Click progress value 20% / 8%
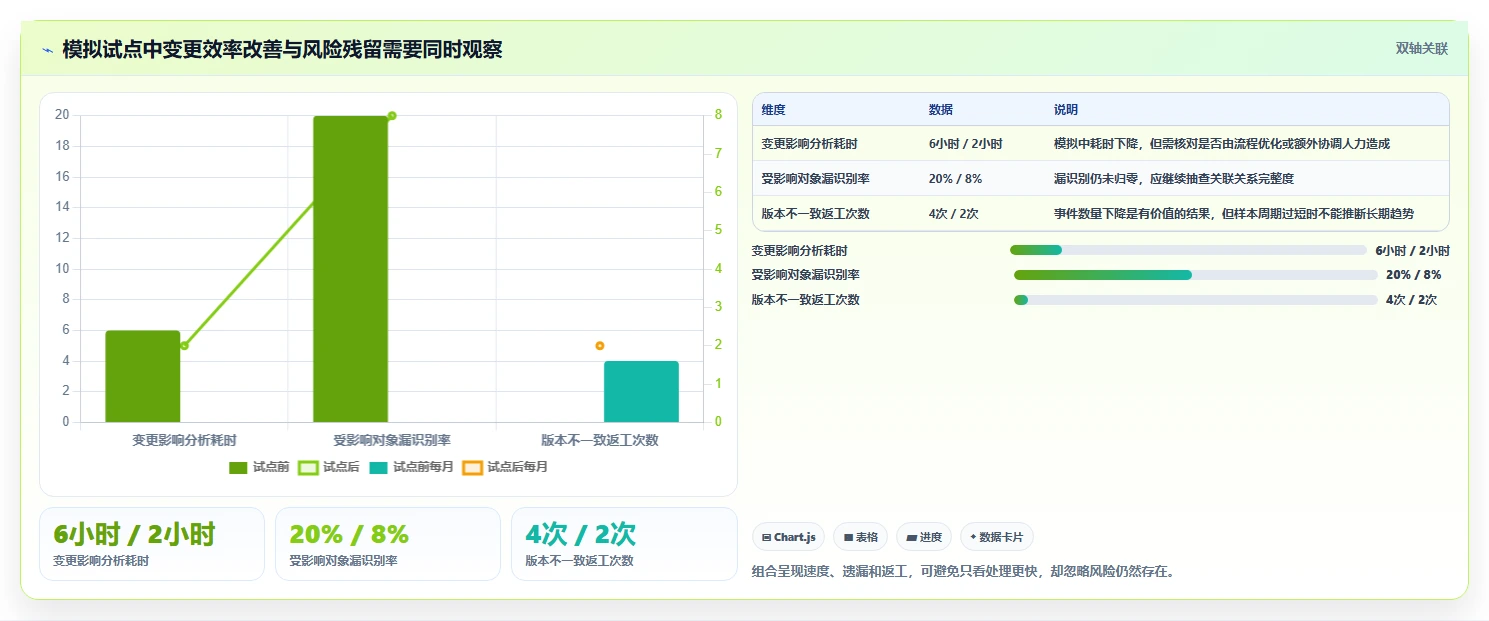The height and width of the screenshot is (621, 1489). 1413,275
